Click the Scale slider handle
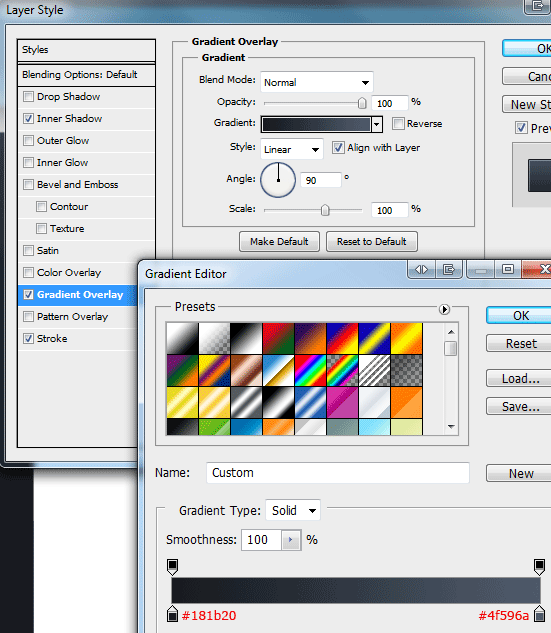Image resolution: width=551 pixels, height=633 pixels. click(325, 210)
